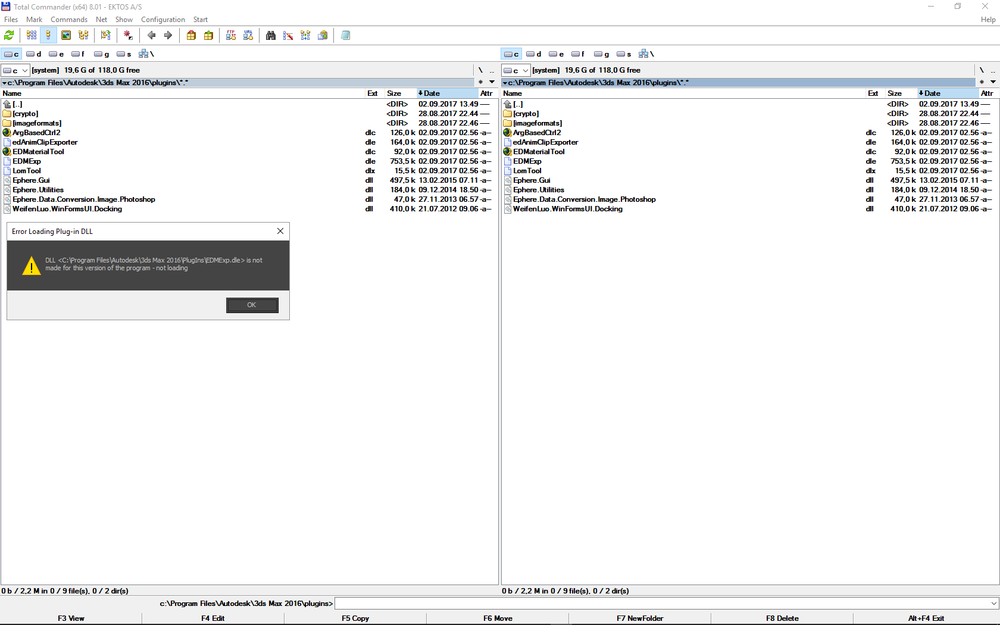Click OK in the Error Loading Plug-in dialog

[x=252, y=305]
